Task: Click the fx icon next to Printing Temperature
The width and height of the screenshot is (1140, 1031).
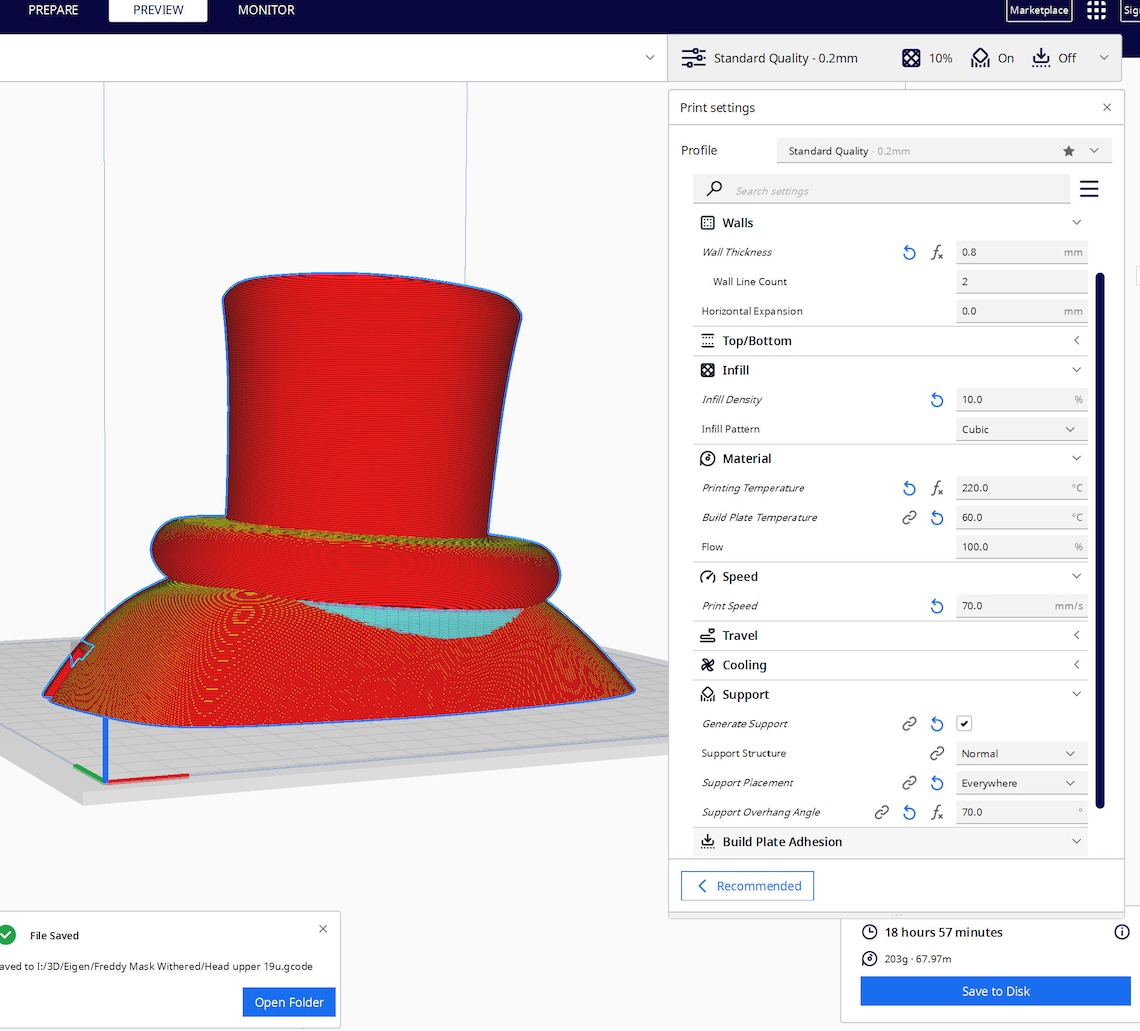Action: point(937,488)
